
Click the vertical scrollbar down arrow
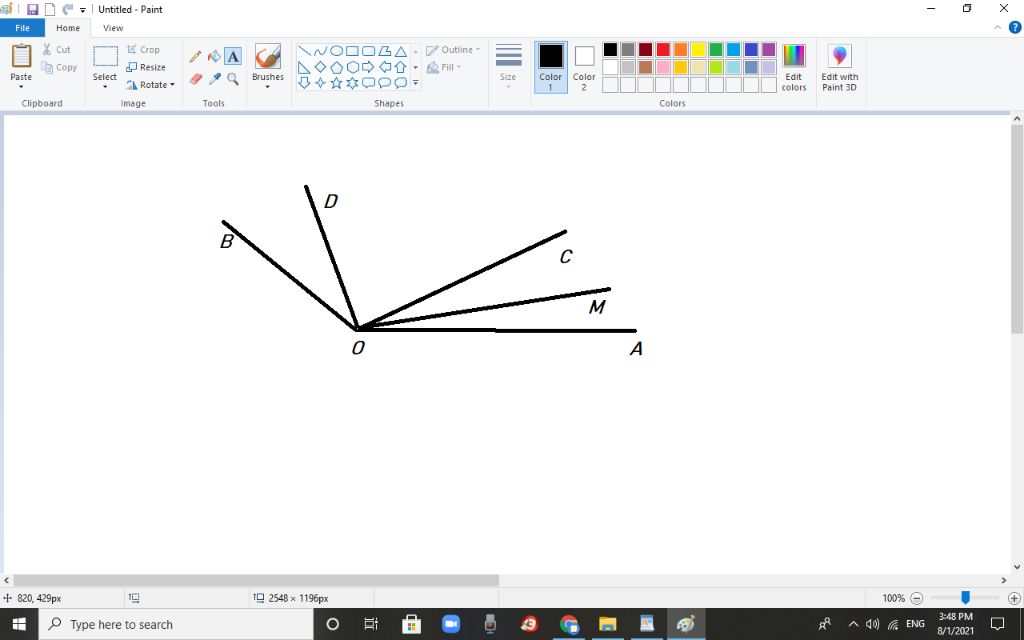tap(1017, 567)
